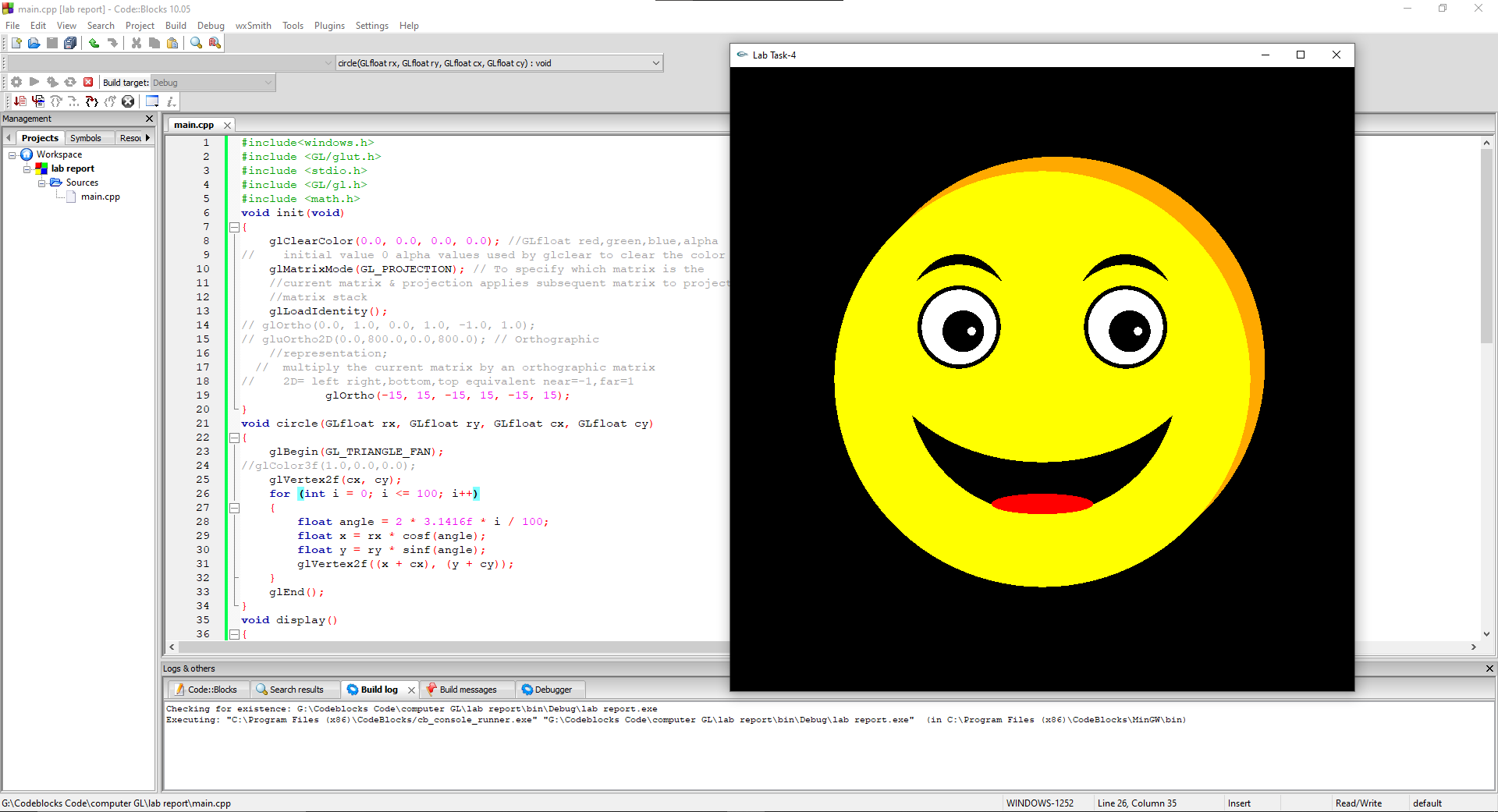Click the Build and run icon
Image resolution: width=1498 pixels, height=812 pixels.
52,82
